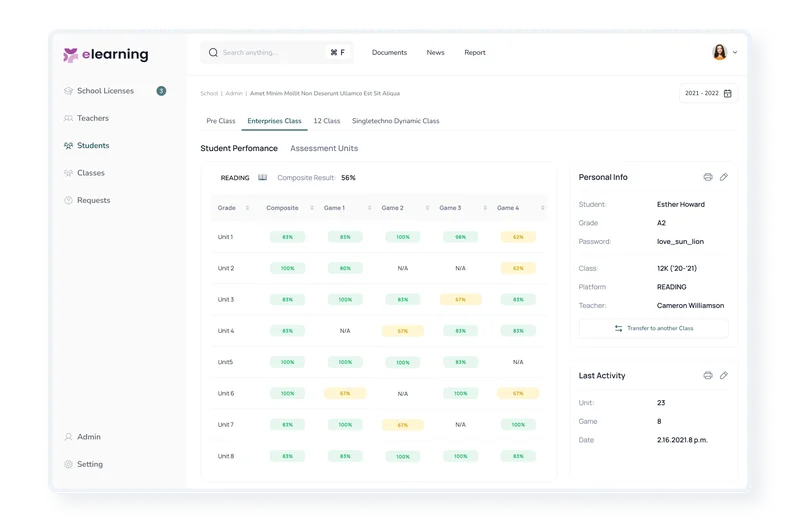Click Unit 4 Game 2 67% badge

point(403,331)
